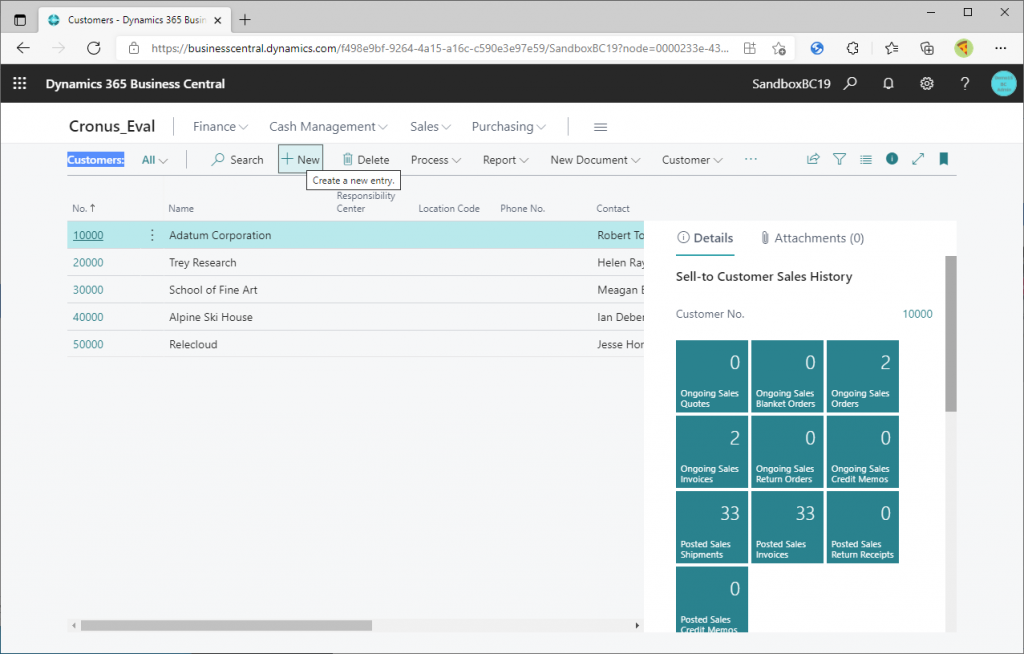Click the browser address bar URL
Screen dimensions: 1024x654
coord(440,48)
